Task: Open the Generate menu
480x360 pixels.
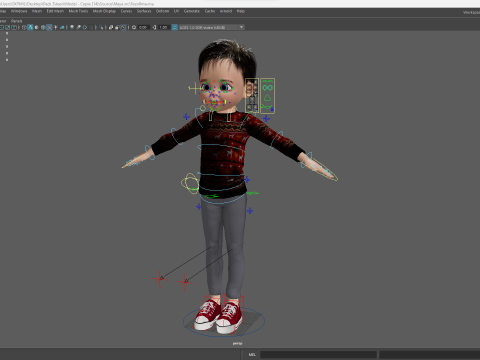Action: 192,11
